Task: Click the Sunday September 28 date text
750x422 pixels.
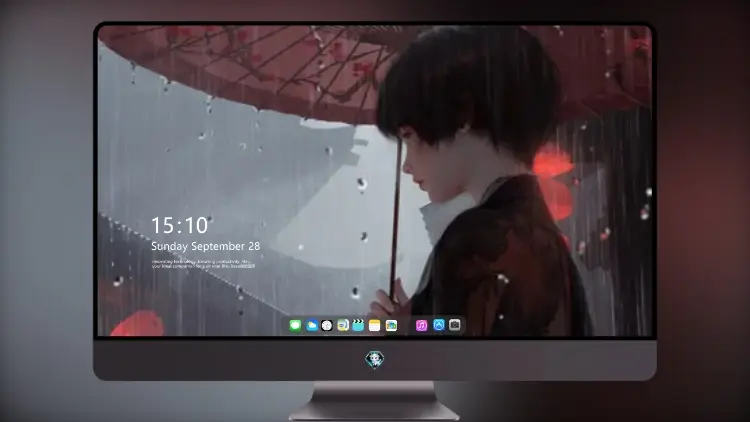Action: tap(206, 246)
